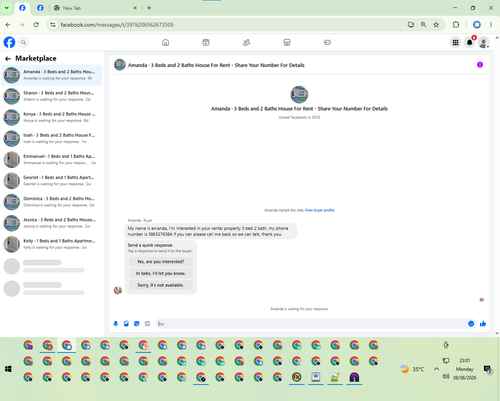Viewport: 500px width, 401px height.
Task: Open the volume speaker tray icon
Action: coord(446,376)
